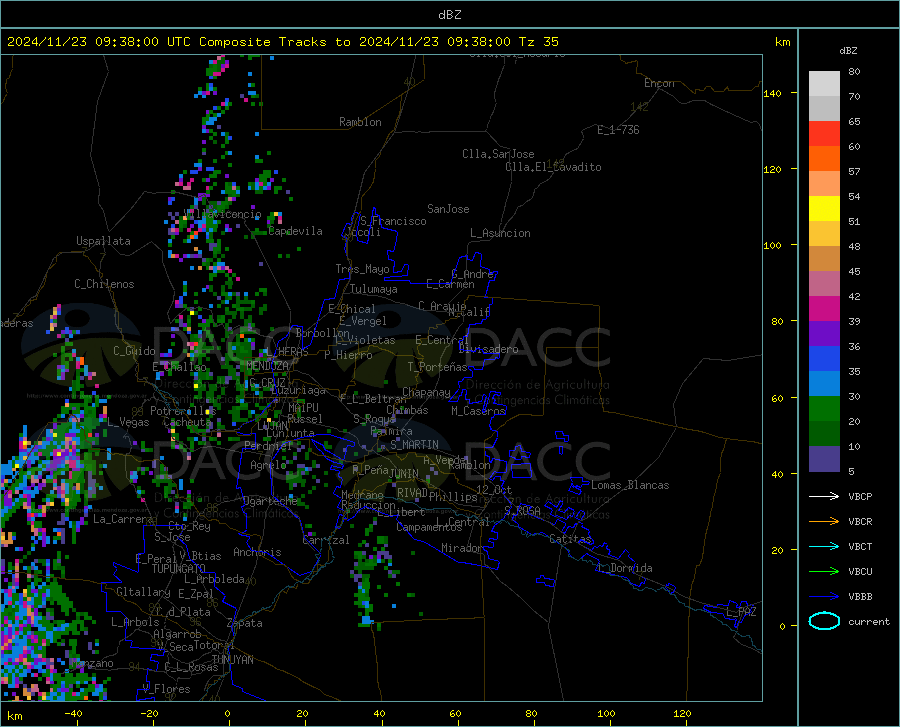Click the S_MARTIN map label

414,445
